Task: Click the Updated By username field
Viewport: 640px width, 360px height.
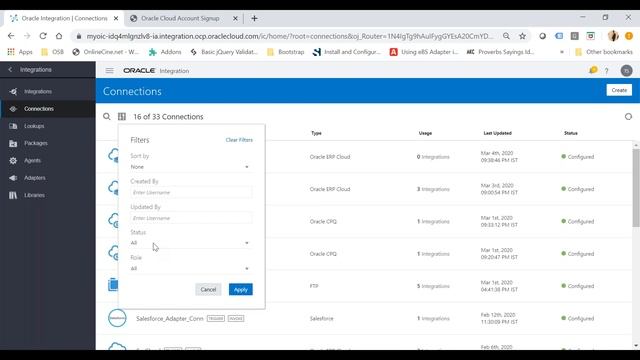Action: tap(191, 218)
